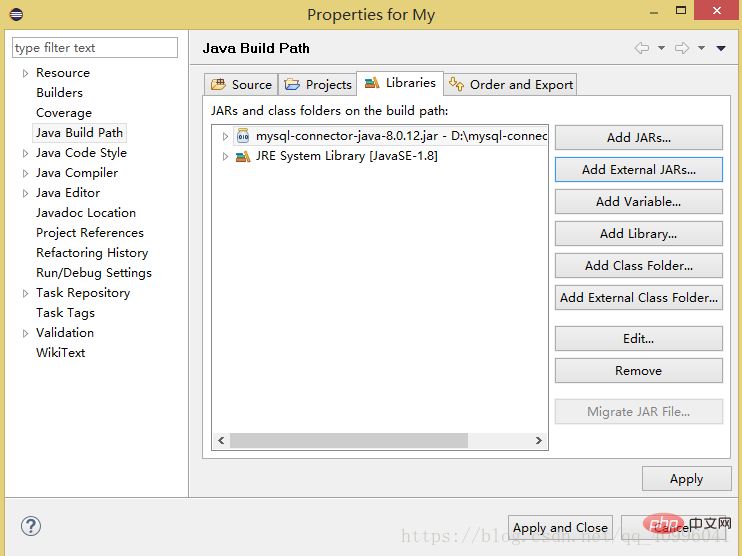
Task: Click the back navigation arrow icon
Action: click(x=642, y=48)
